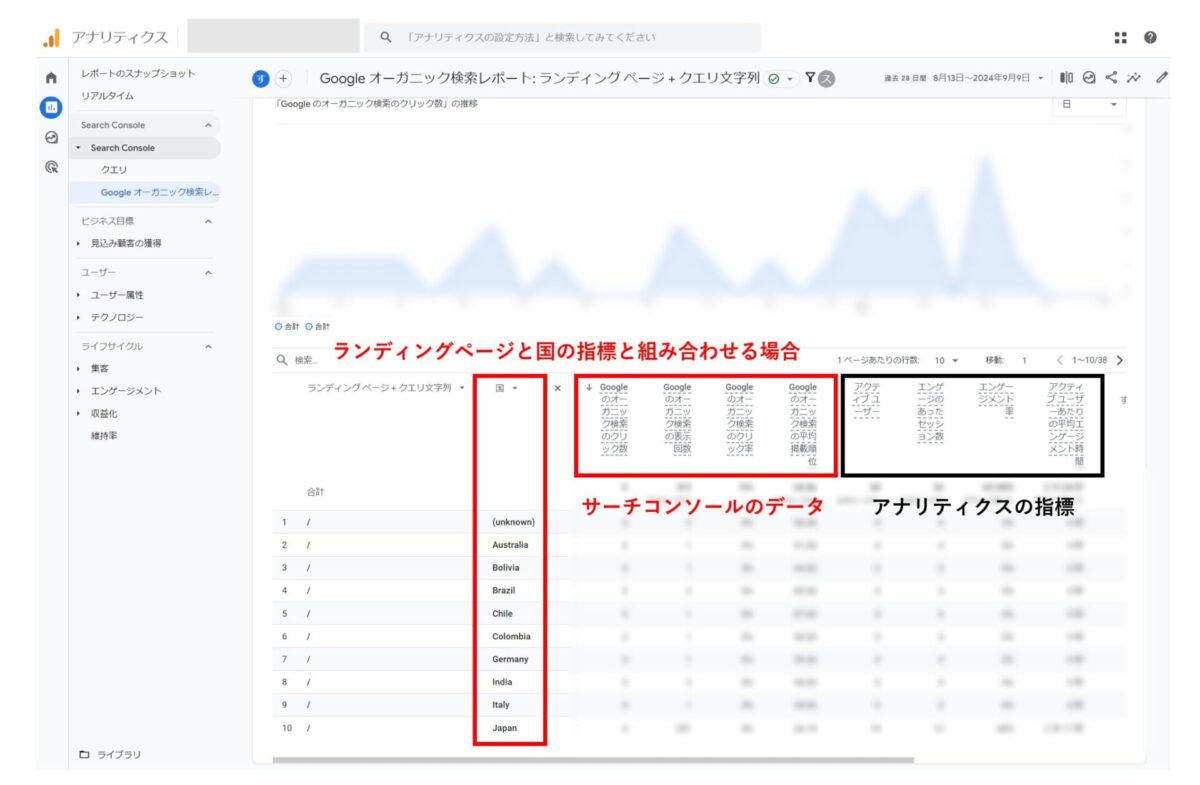1200x785 pixels.
Task: Expand ユーザー属性 tree item
Action: tap(79, 295)
